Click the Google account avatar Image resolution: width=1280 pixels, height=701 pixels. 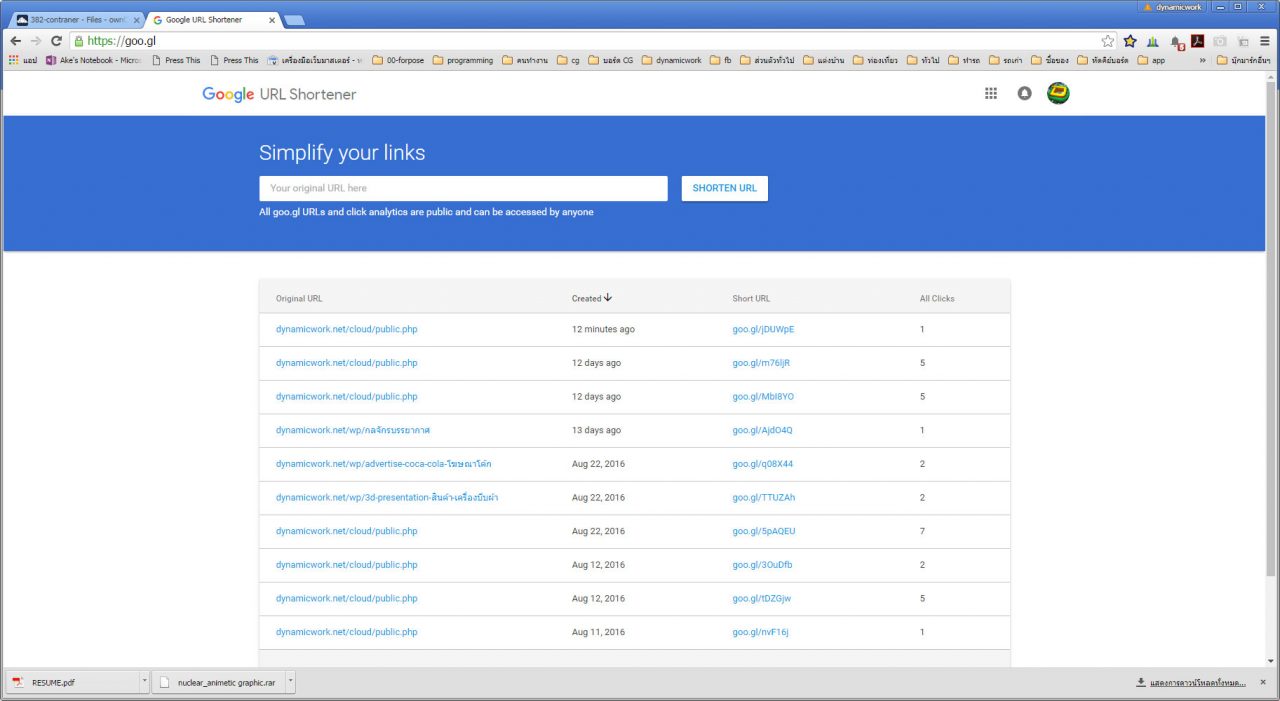tap(1058, 93)
